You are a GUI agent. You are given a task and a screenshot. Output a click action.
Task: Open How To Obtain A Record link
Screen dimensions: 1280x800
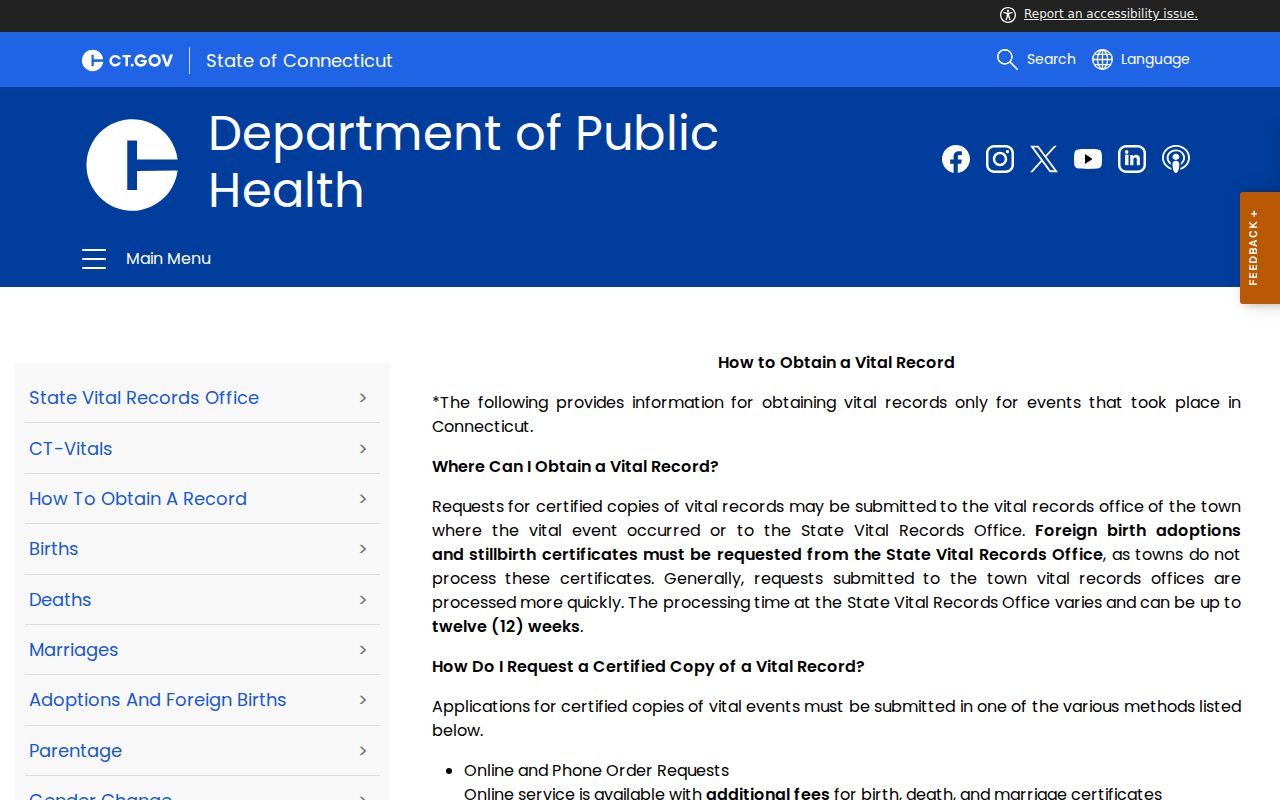[x=138, y=499]
